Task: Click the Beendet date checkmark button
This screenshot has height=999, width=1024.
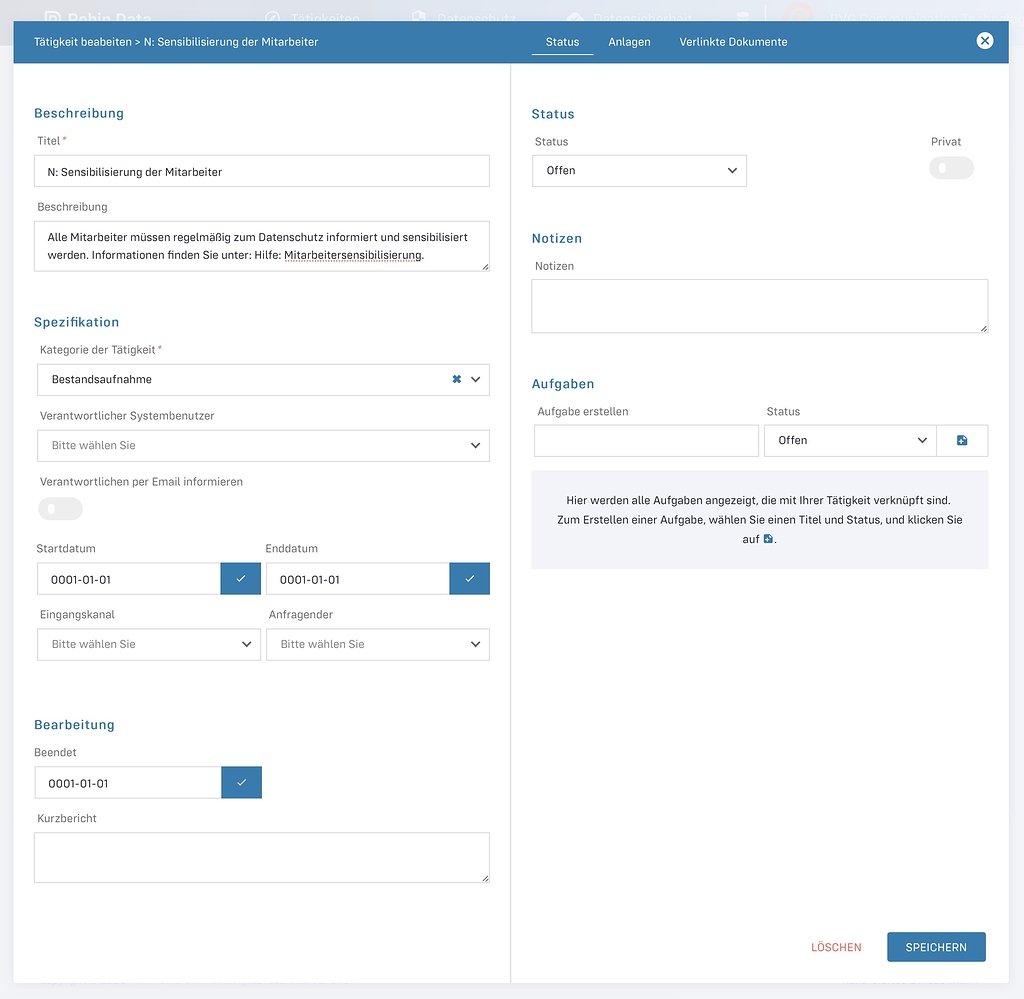Action: [x=241, y=783]
